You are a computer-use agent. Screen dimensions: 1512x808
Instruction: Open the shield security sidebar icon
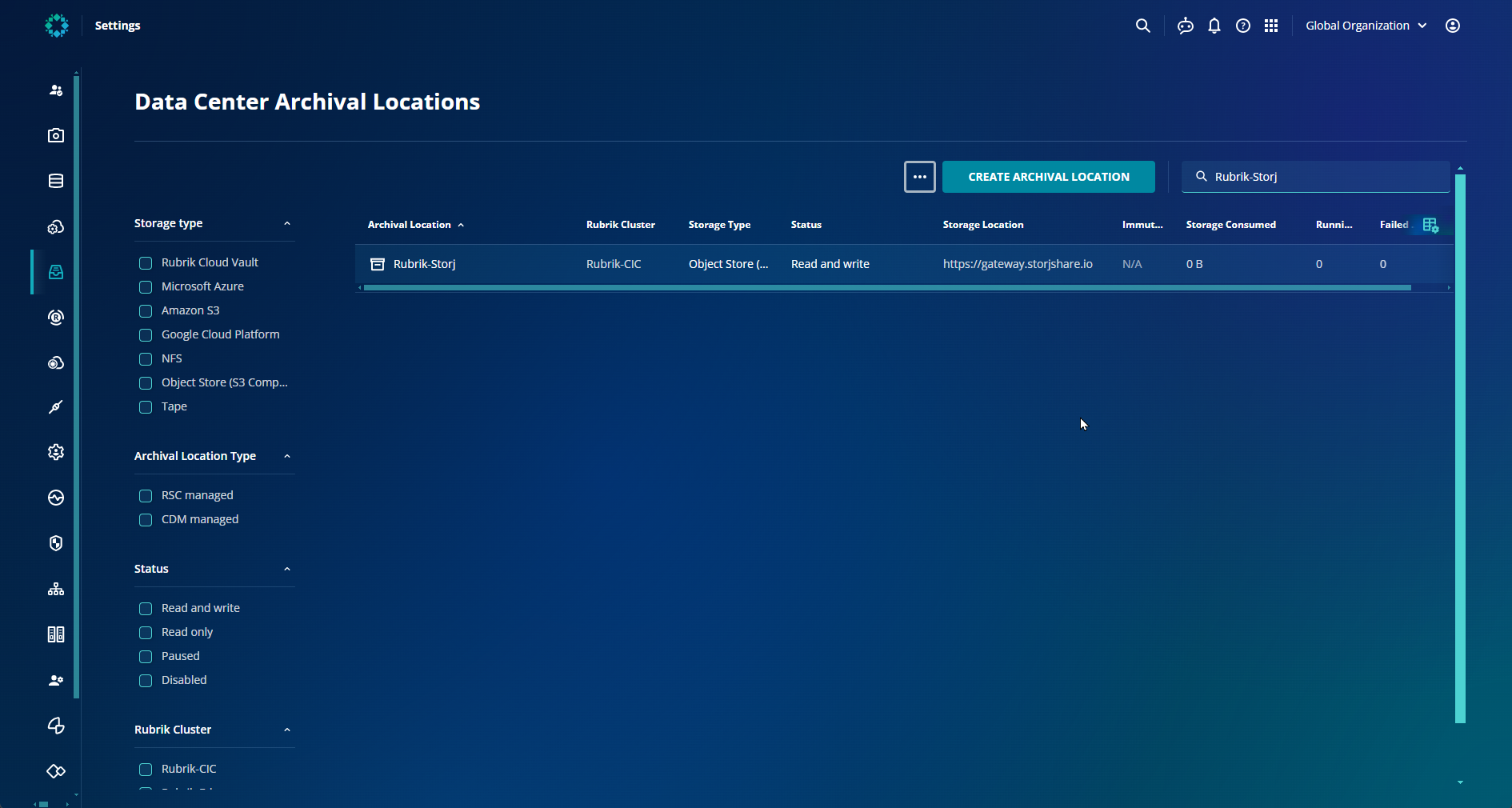[56, 543]
